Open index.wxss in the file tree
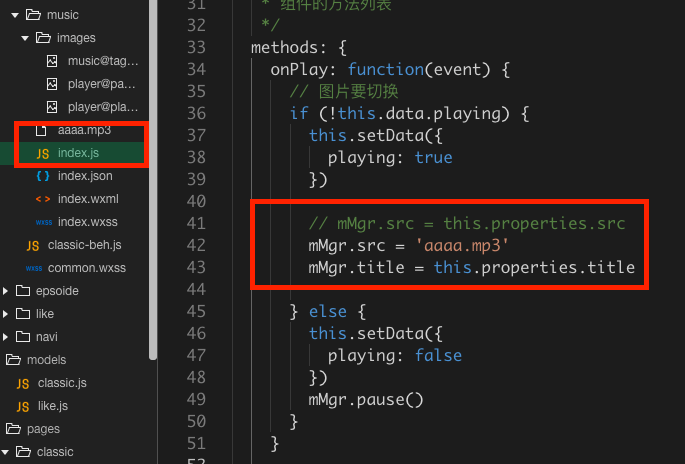Viewport: 685px width, 464px height. [87, 222]
